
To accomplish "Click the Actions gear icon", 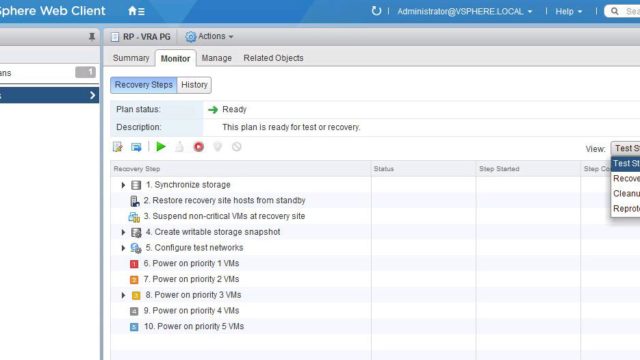I will (190, 37).
